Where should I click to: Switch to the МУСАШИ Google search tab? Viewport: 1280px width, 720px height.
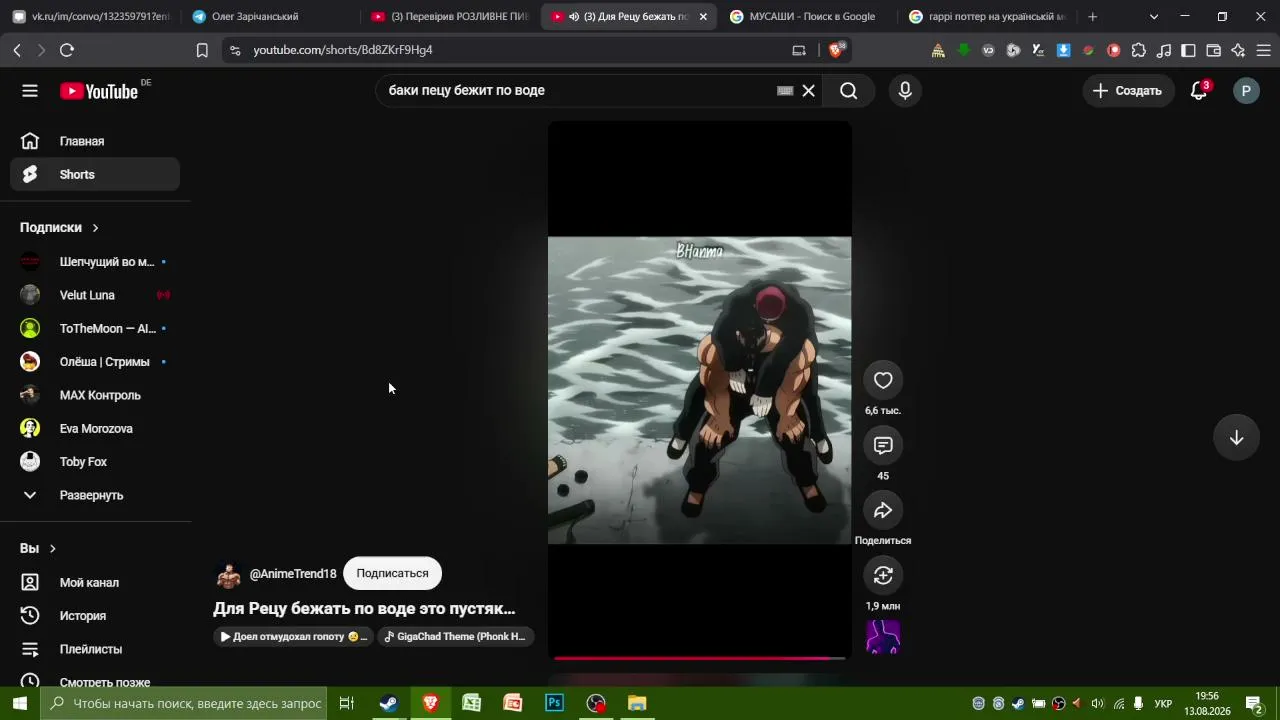pos(807,17)
